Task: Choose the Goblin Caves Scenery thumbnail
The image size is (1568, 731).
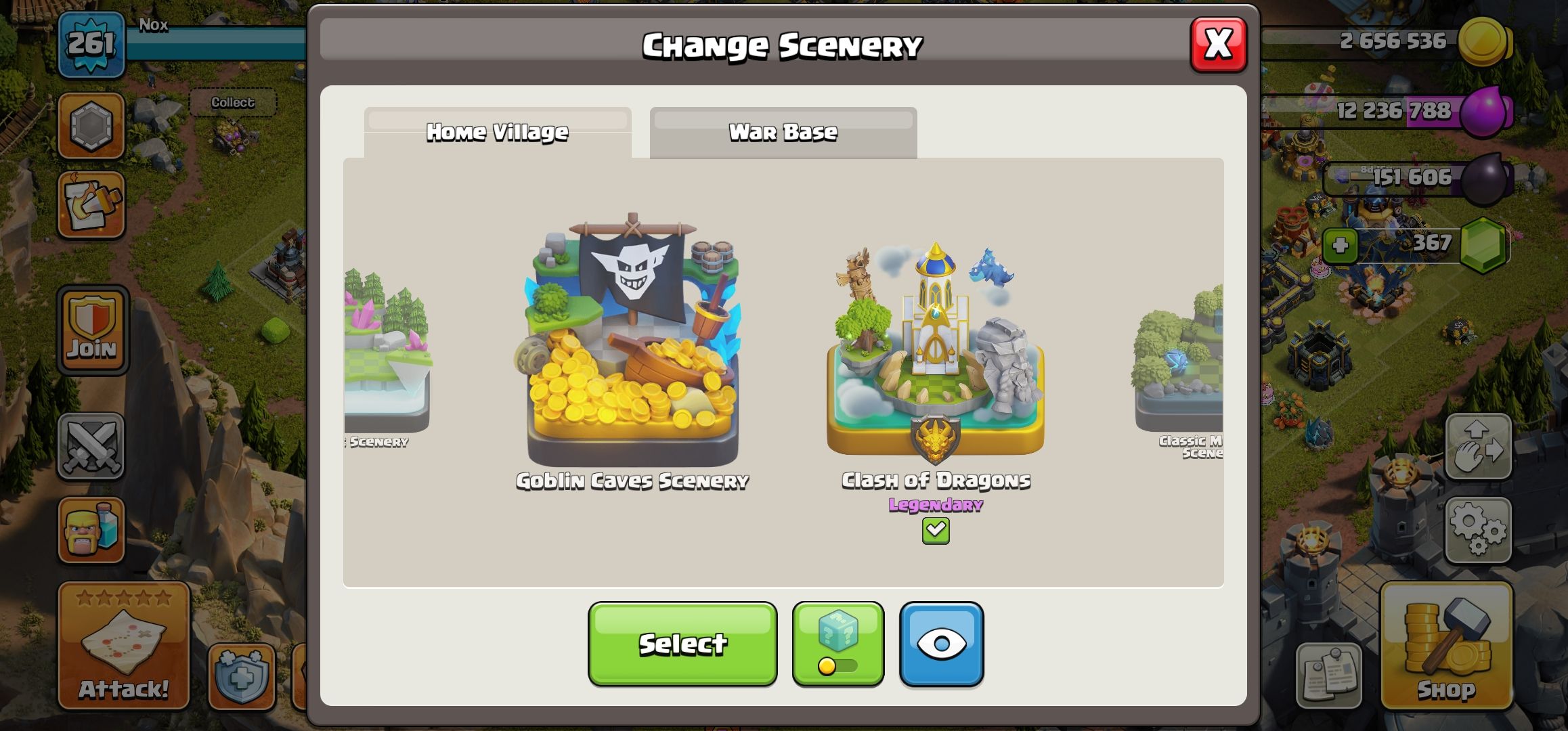Action: [632, 342]
